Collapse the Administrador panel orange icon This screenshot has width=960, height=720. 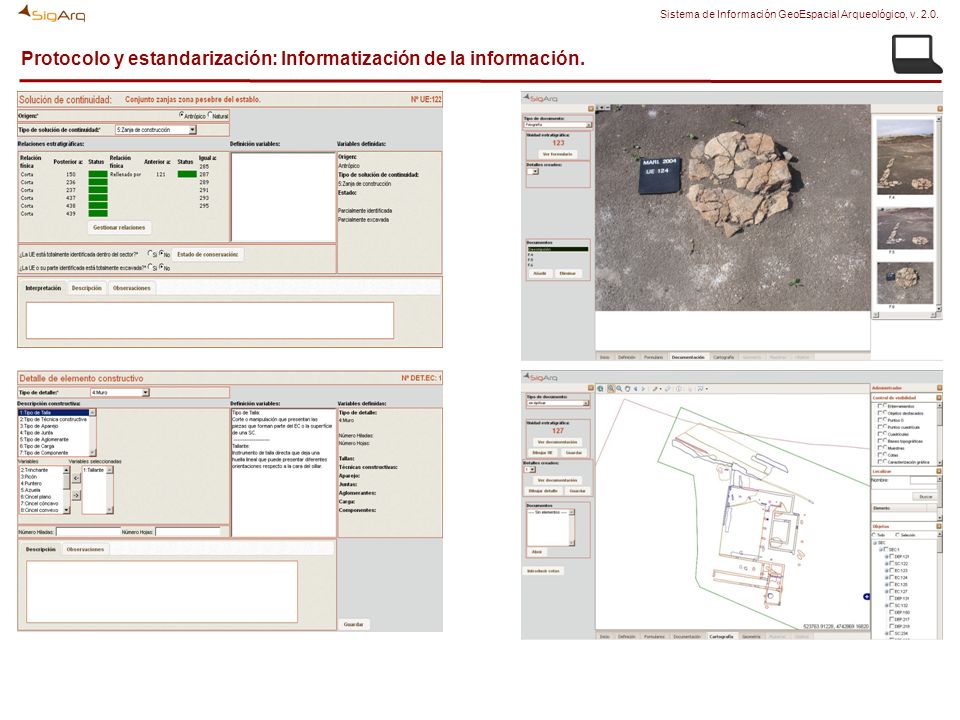(939, 388)
